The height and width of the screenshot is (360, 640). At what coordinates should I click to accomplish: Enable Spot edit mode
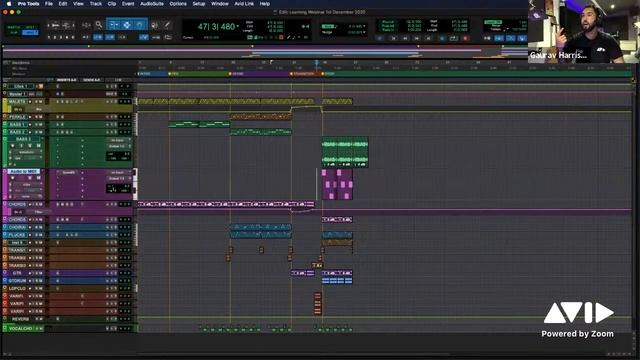pyautogui.click(x=30, y=27)
